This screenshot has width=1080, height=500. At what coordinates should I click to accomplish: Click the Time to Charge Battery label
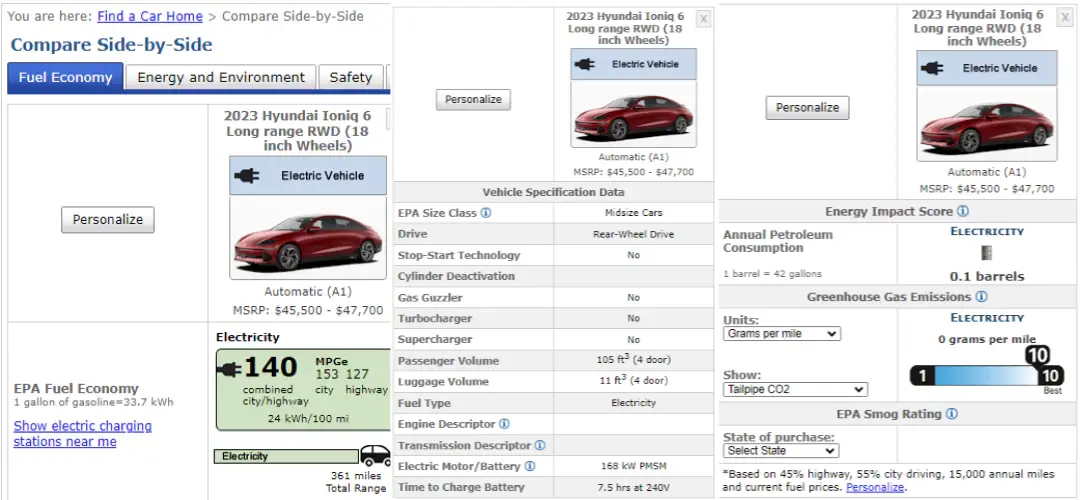pyautogui.click(x=461, y=487)
